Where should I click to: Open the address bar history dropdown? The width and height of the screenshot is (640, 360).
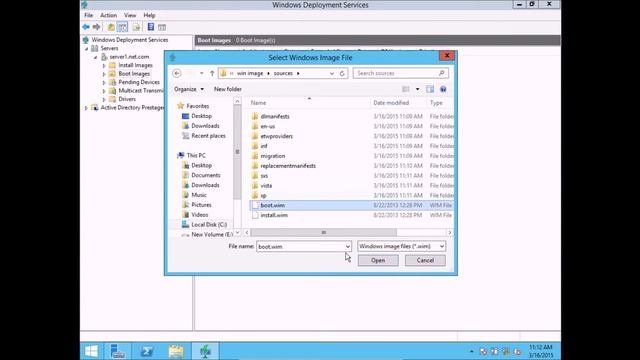coord(331,73)
